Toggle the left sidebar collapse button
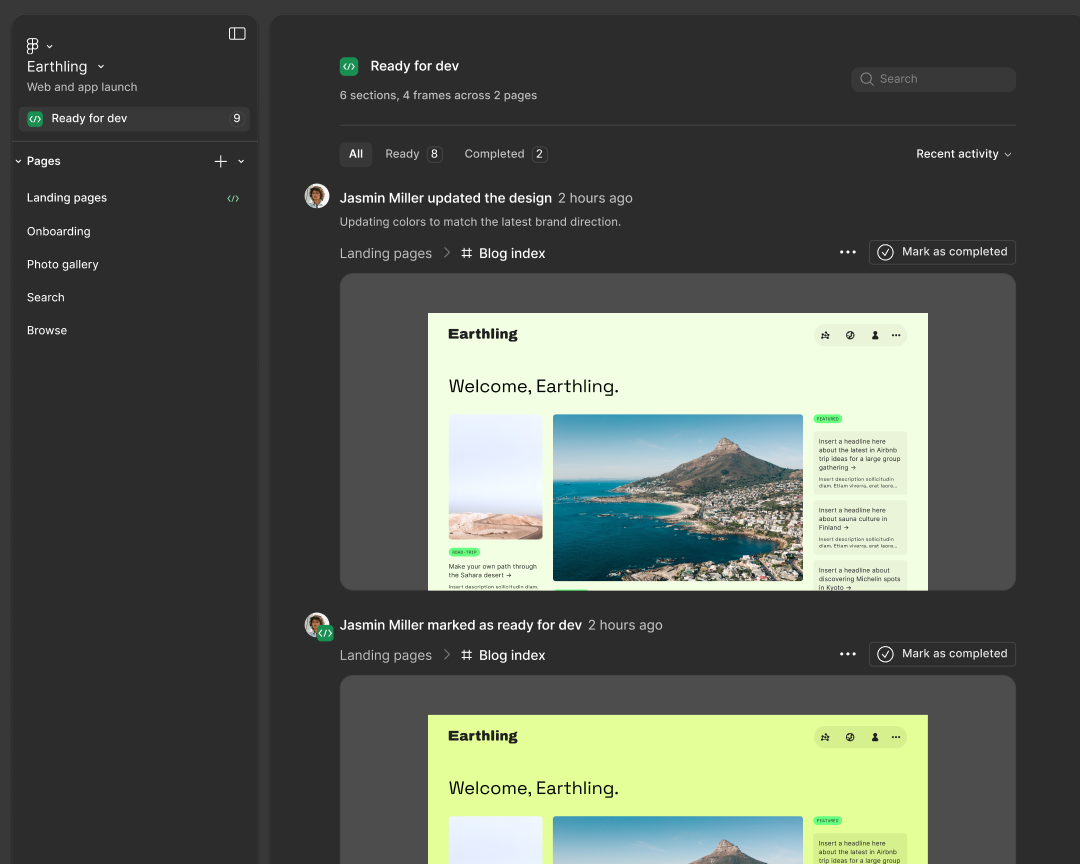The width and height of the screenshot is (1080, 864). 237,33
